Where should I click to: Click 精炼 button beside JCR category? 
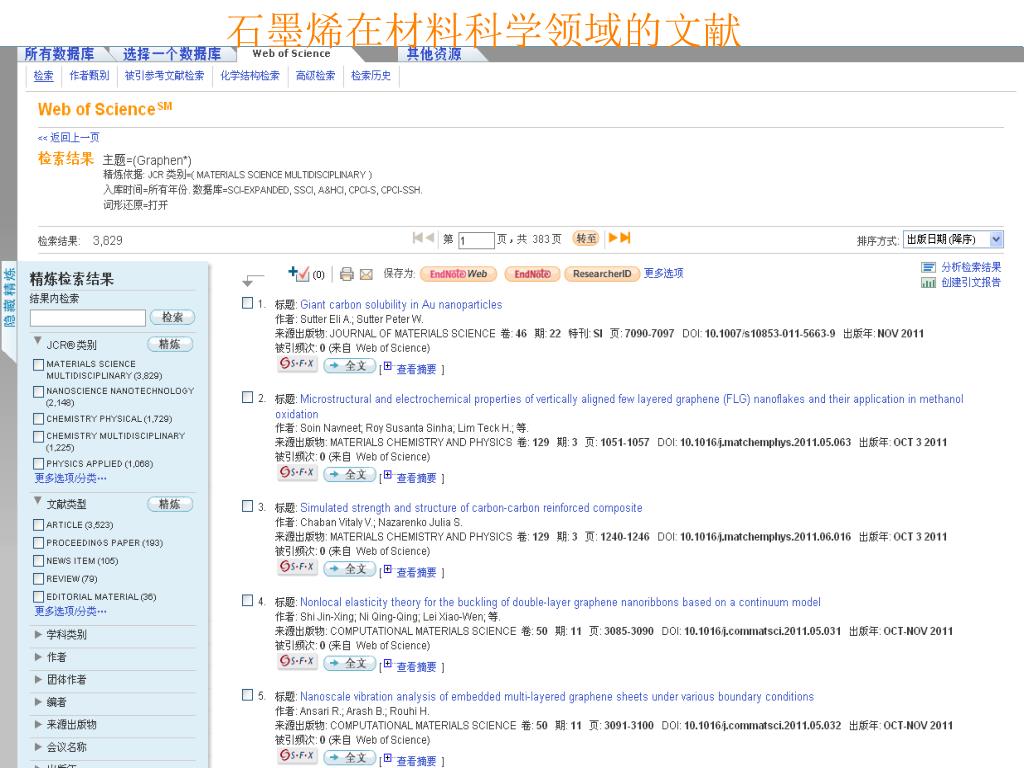[x=170, y=344]
